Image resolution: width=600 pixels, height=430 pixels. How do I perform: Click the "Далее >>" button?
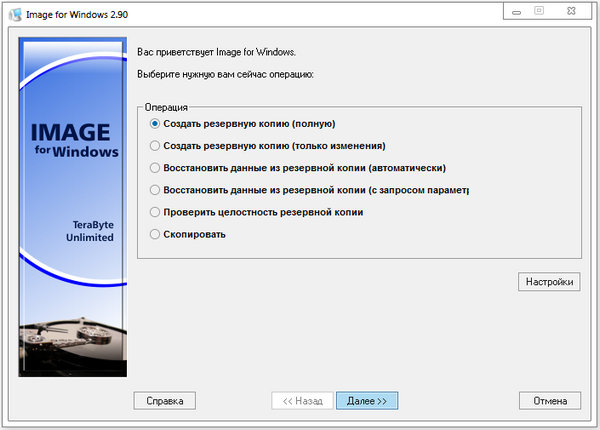pos(367,400)
